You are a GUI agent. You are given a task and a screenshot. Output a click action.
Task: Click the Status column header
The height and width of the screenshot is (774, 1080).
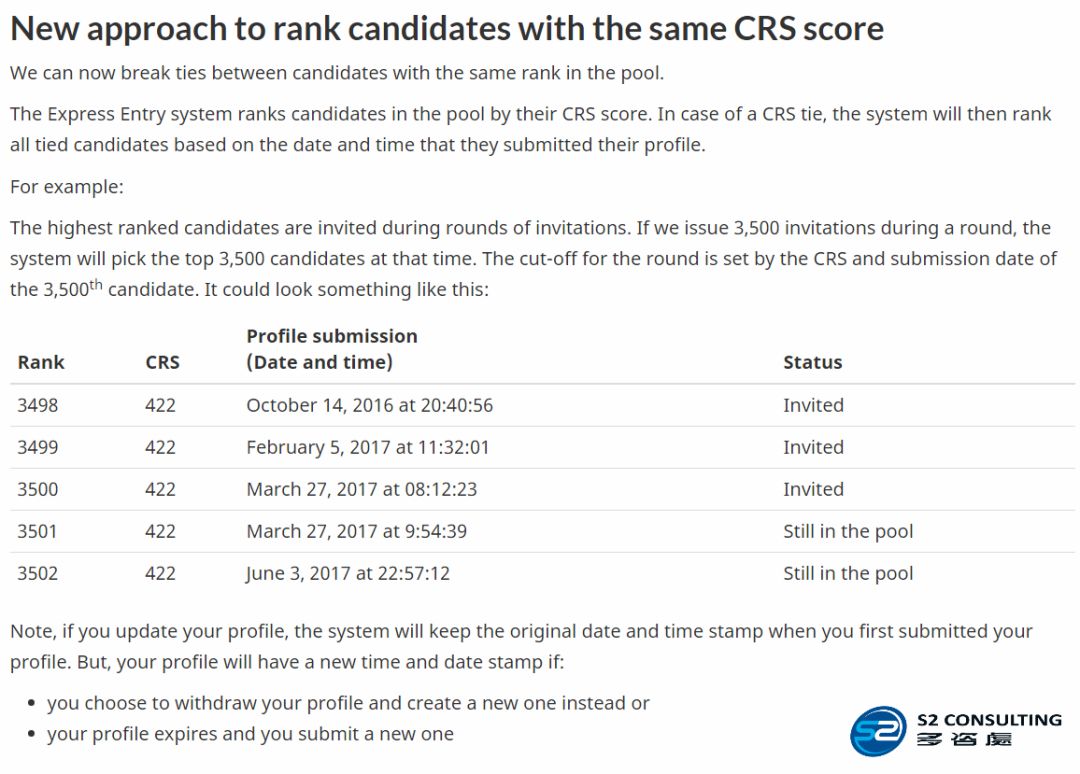pyautogui.click(x=813, y=362)
